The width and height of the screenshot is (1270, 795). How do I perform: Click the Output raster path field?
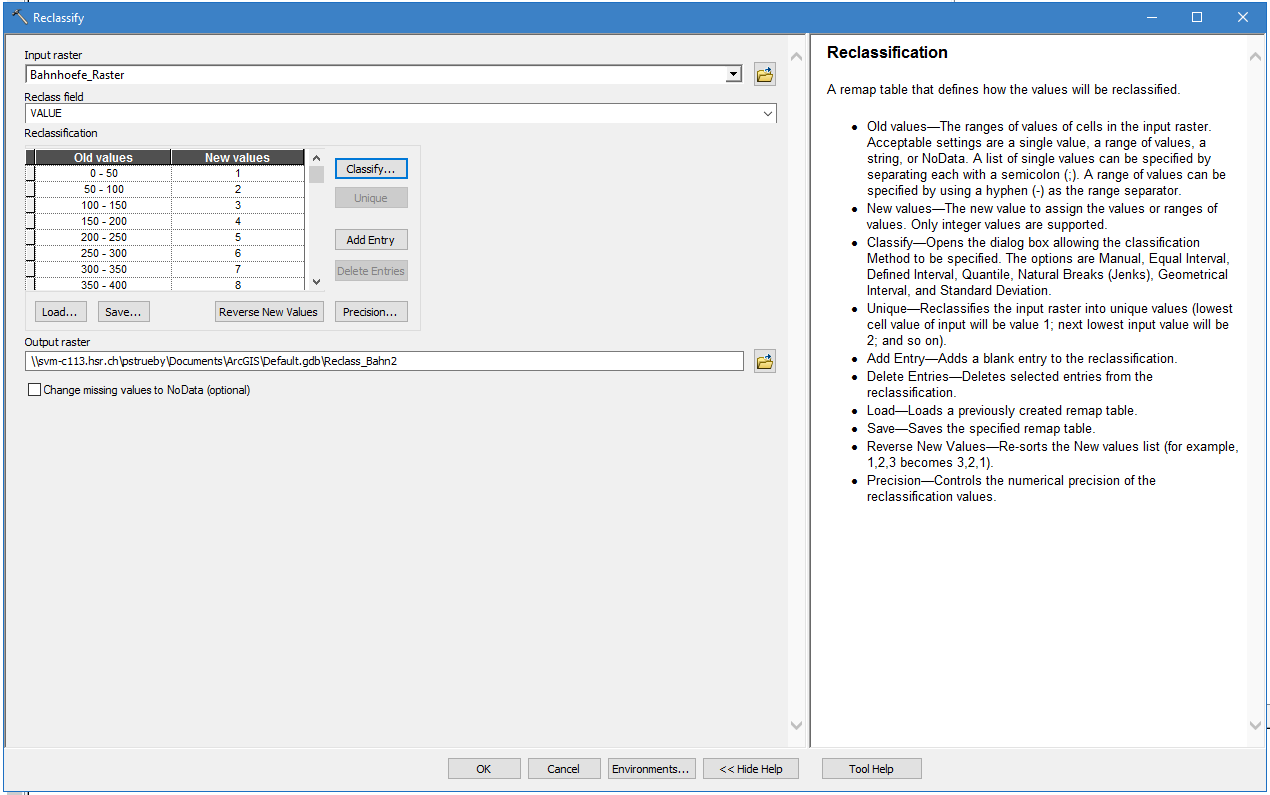pyautogui.click(x=384, y=361)
